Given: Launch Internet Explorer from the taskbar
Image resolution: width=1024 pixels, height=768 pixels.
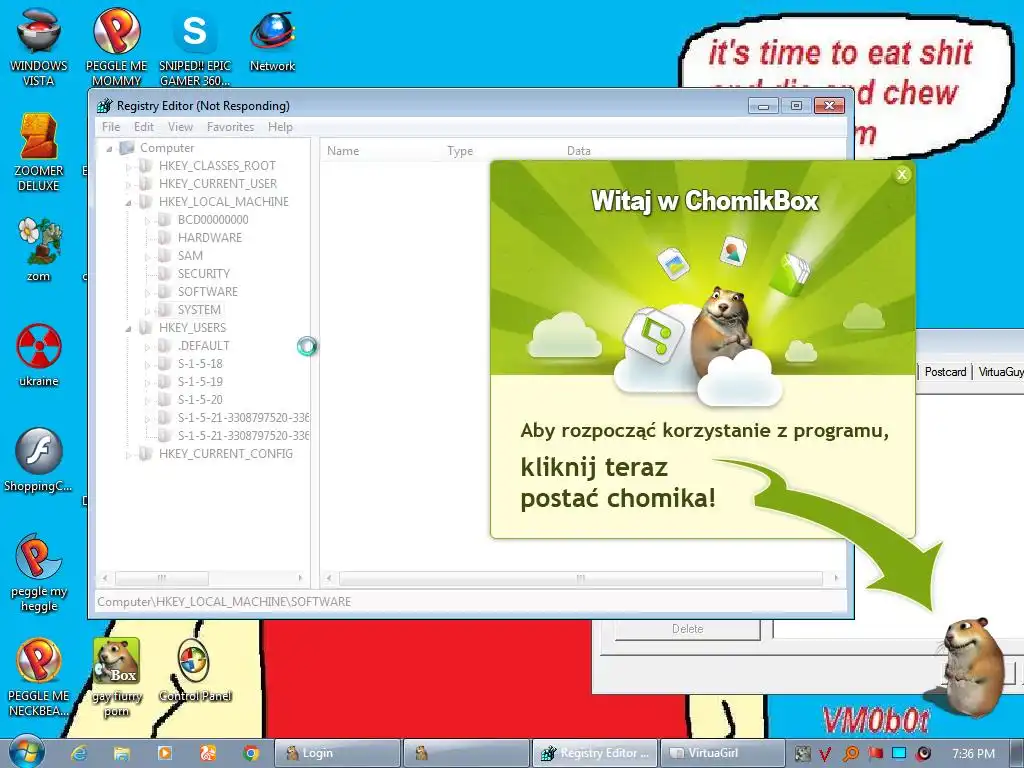Looking at the screenshot, I should tap(79, 753).
